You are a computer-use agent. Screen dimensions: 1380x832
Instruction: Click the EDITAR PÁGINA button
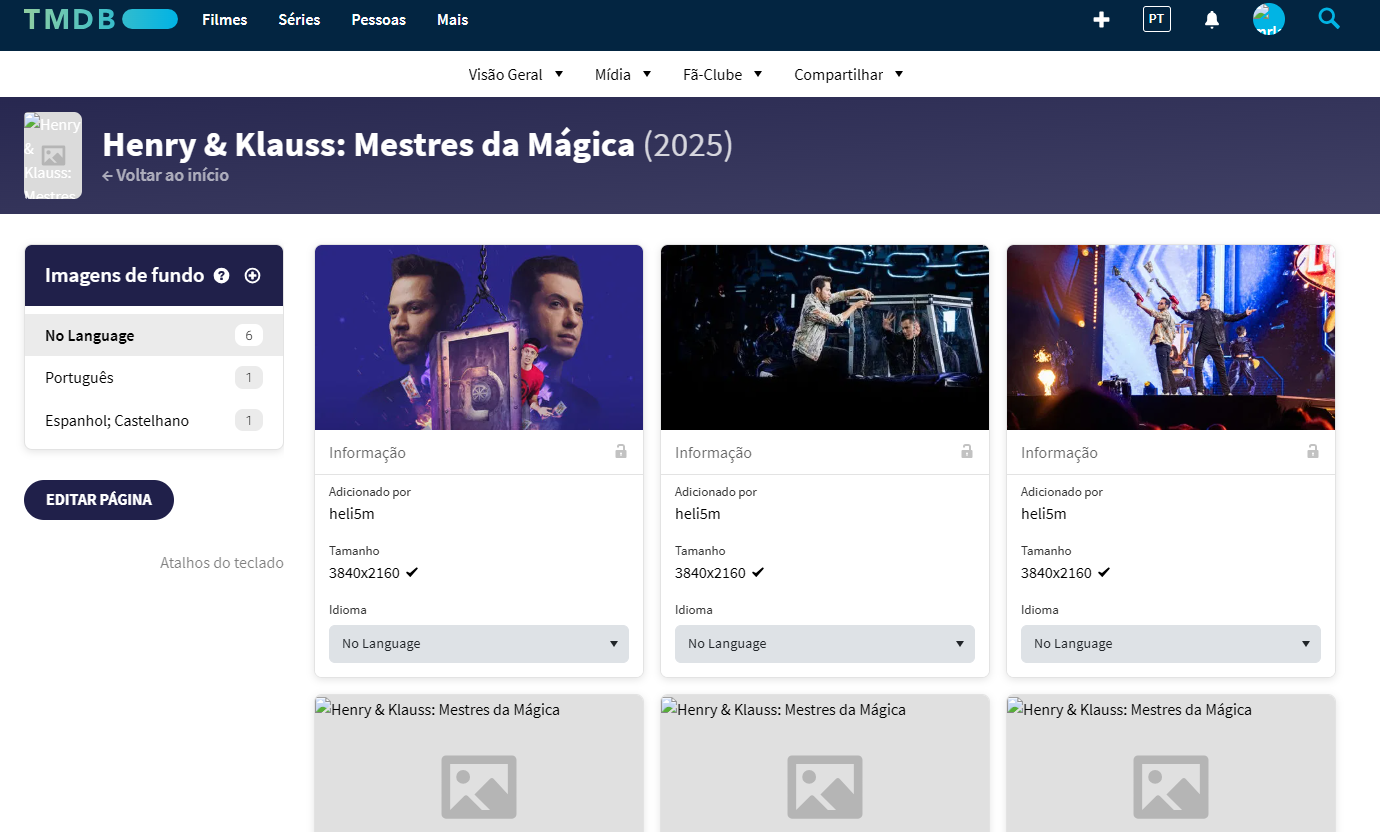point(99,500)
